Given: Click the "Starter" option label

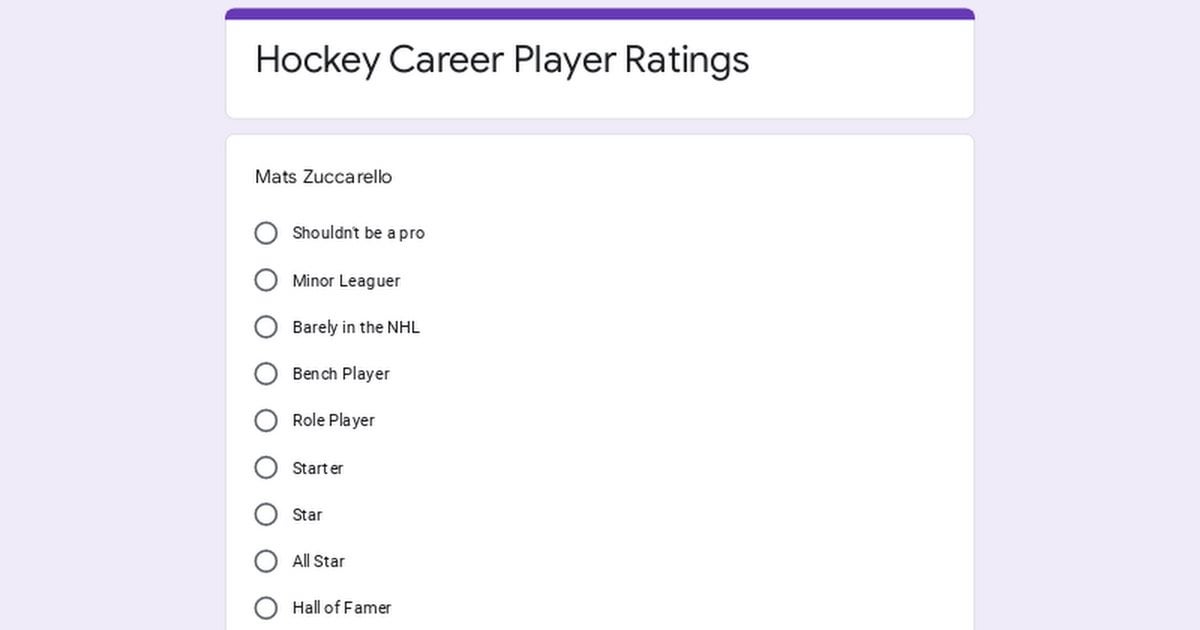Looking at the screenshot, I should tap(317, 468).
